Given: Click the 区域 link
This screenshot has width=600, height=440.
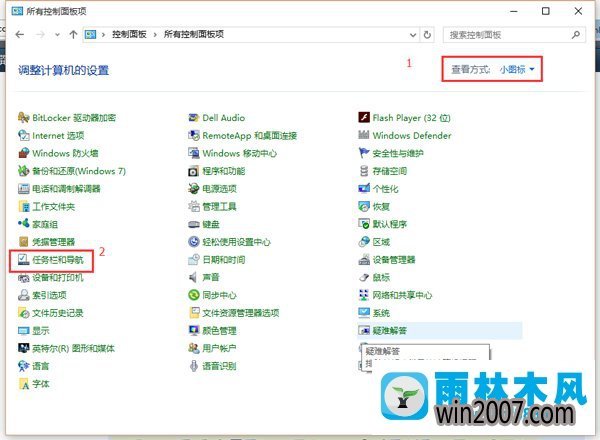Looking at the screenshot, I should pos(381,242).
